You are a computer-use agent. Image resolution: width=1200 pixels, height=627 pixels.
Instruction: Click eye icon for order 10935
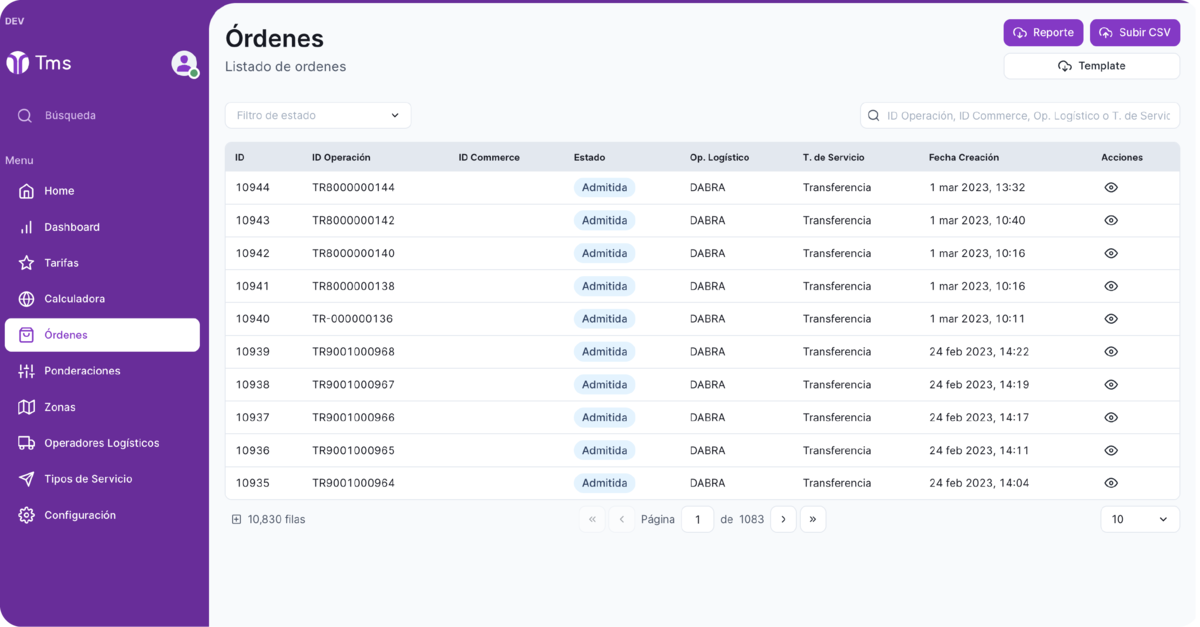[x=1110, y=483]
